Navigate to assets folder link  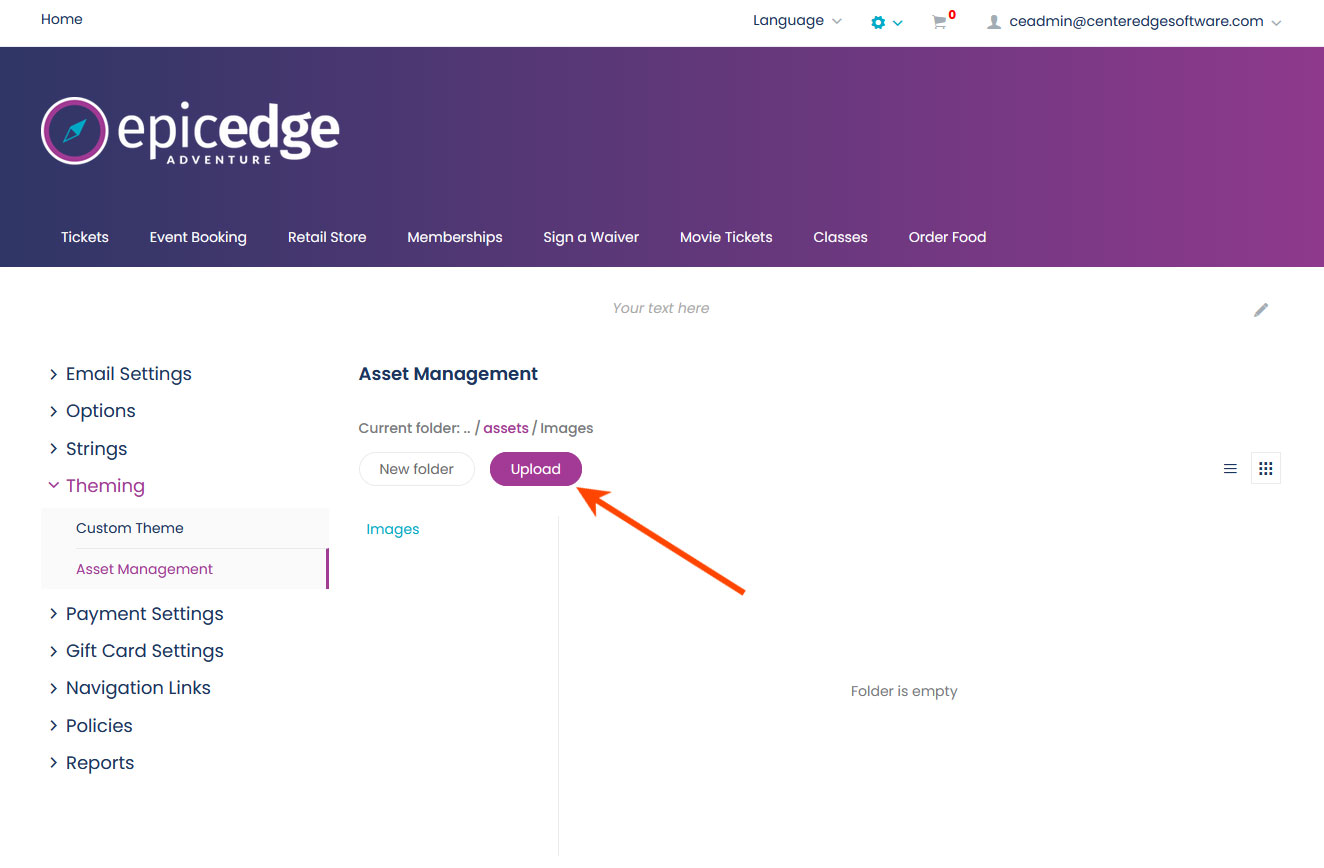click(x=506, y=428)
